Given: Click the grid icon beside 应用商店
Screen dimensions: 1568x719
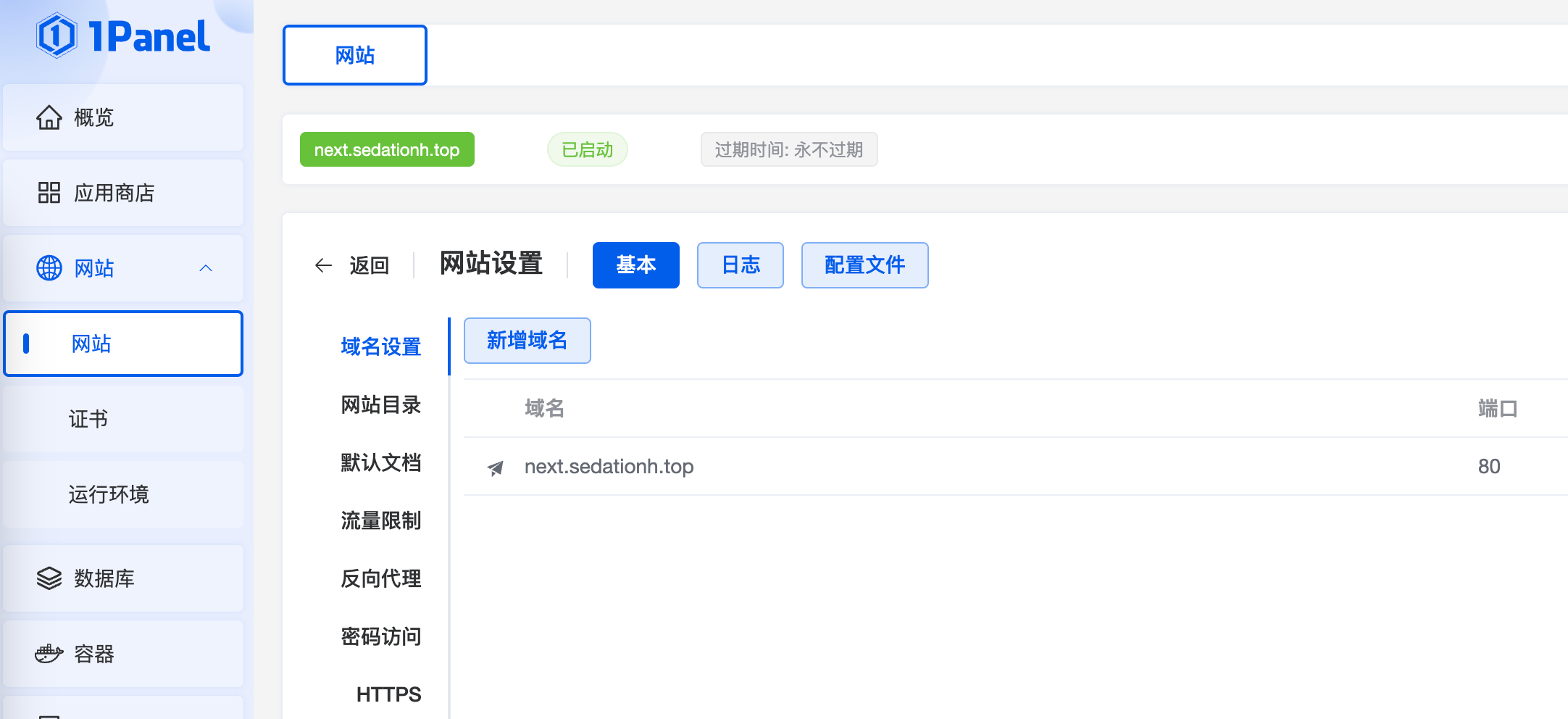Looking at the screenshot, I should tap(49, 193).
